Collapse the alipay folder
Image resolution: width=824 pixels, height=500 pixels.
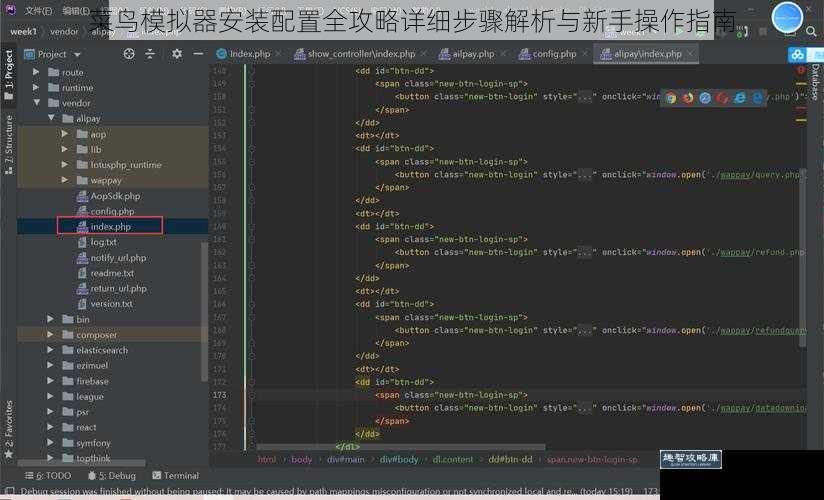[51, 118]
